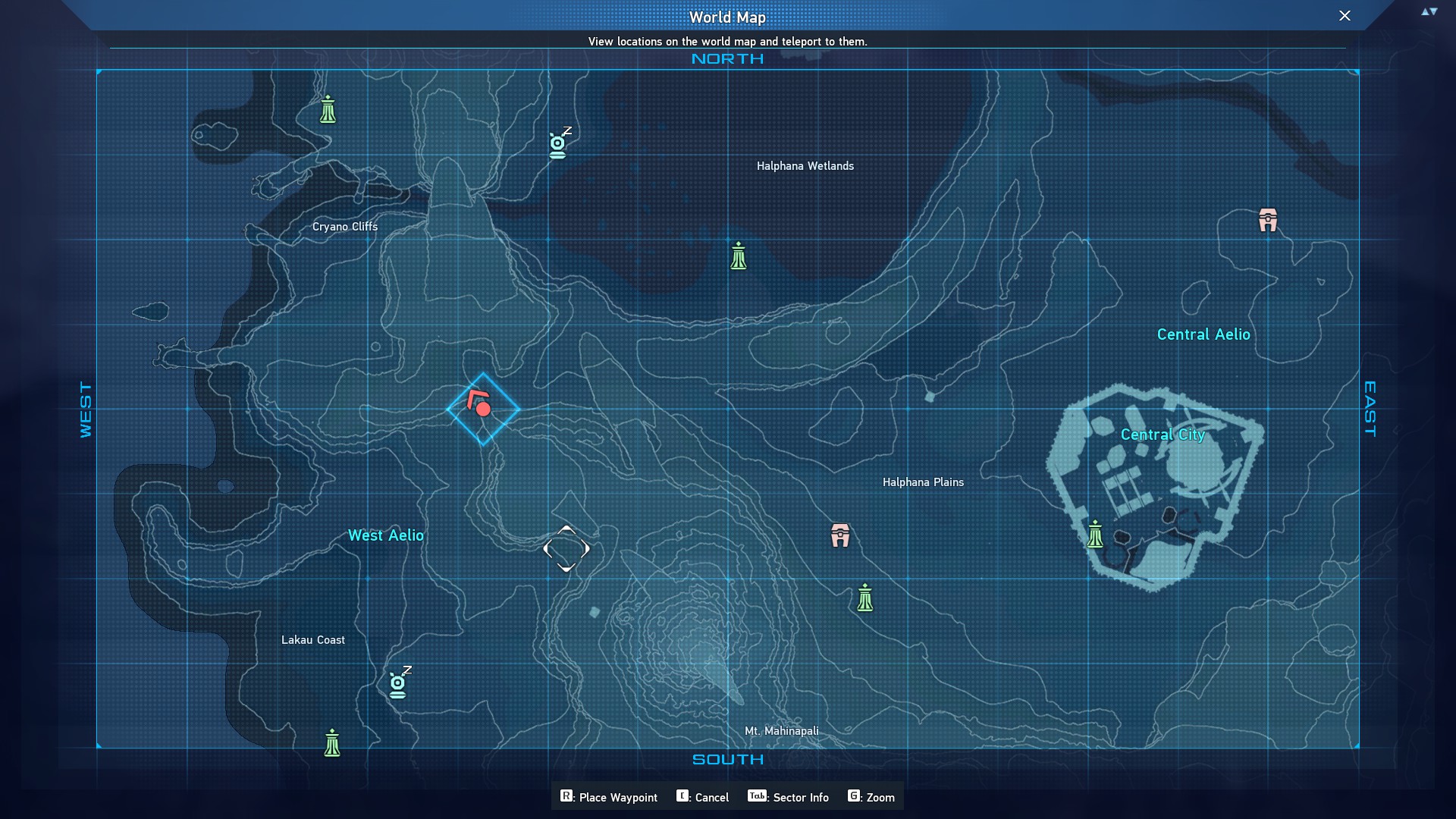This screenshot has height=819, width=1456.
Task: Click the Cocoon icon below Halphana Plains
Action: click(x=840, y=535)
